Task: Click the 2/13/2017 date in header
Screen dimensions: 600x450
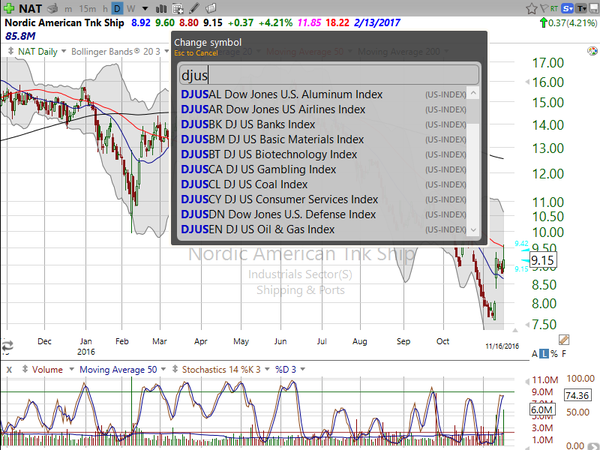Action: pos(377,23)
